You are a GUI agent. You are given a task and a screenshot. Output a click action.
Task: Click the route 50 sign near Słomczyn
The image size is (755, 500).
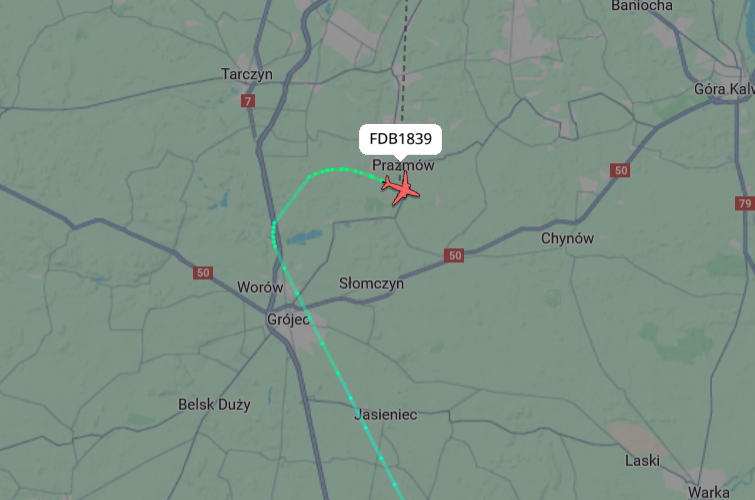point(454,255)
